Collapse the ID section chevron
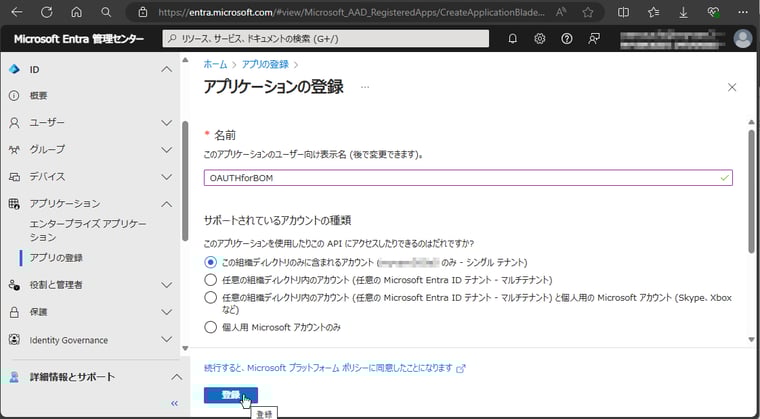 click(166, 69)
